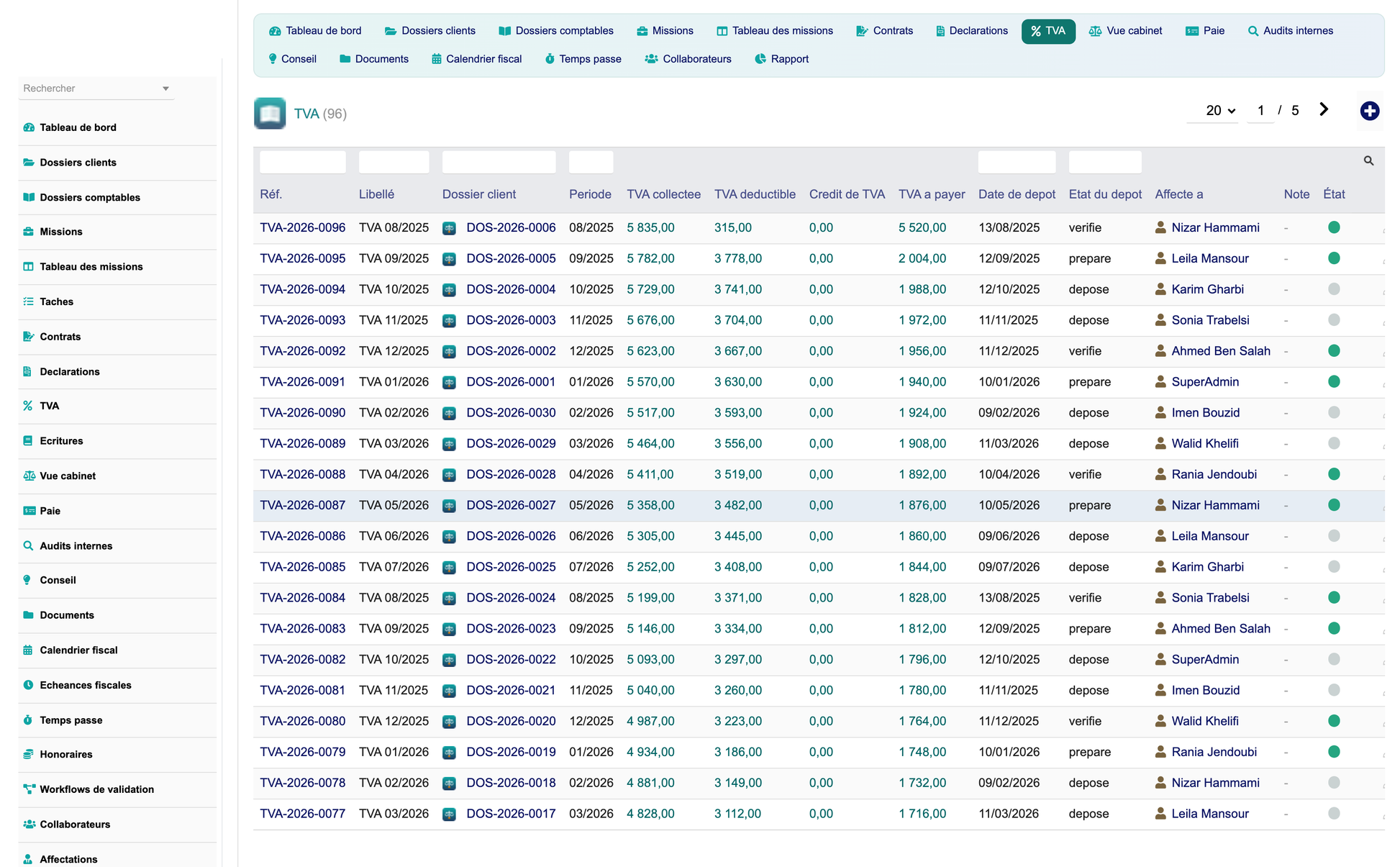Open Rapport in the top navigation
The width and height of the screenshot is (1400, 867).
781,59
